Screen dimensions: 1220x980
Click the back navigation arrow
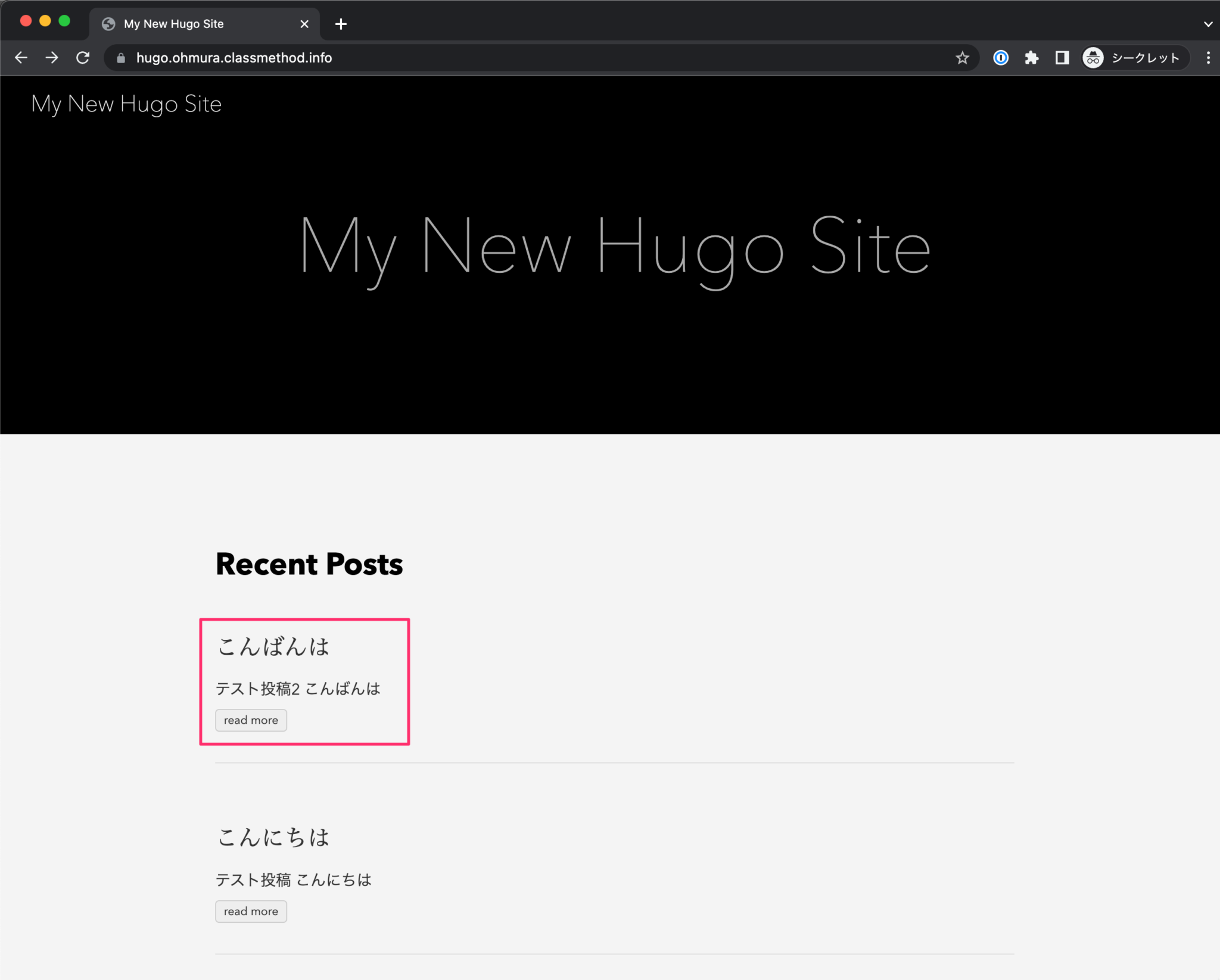tap(21, 57)
